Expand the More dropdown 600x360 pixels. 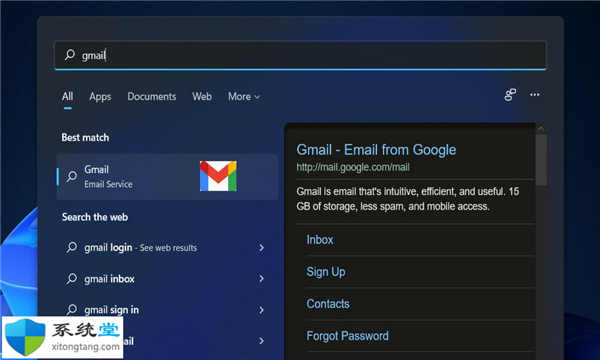tap(244, 96)
